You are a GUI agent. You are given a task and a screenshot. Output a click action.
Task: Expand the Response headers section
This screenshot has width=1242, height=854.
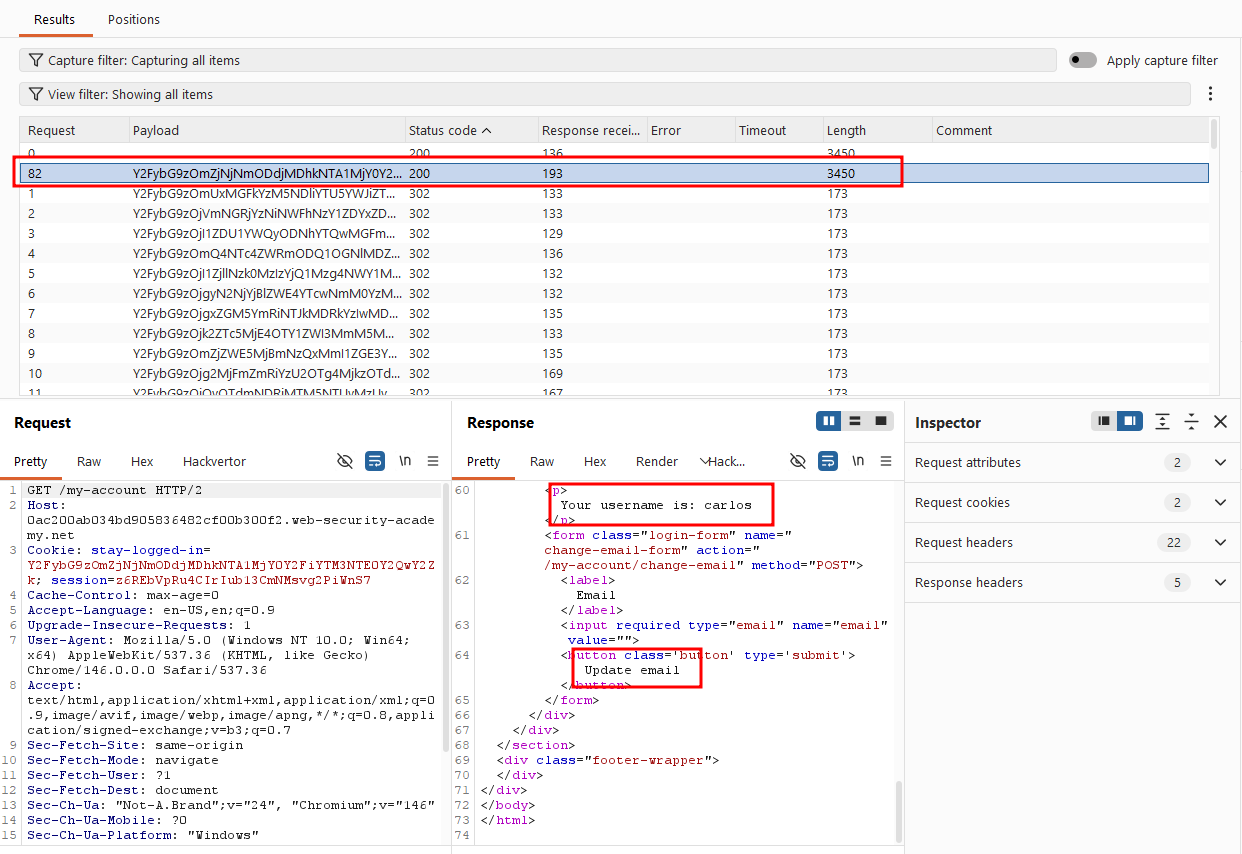tap(1072, 582)
